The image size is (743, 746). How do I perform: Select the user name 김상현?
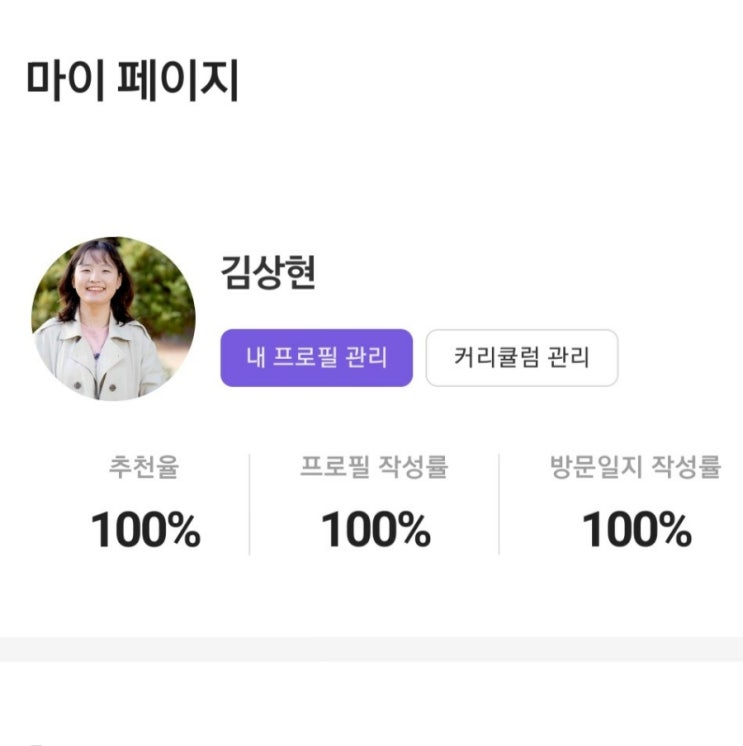tap(268, 272)
